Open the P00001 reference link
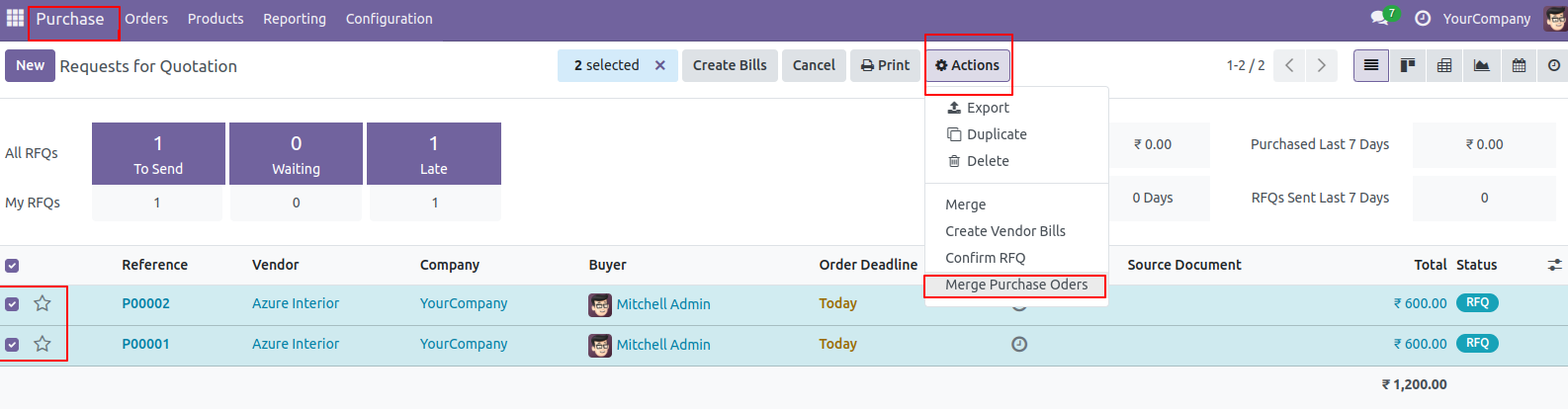The width and height of the screenshot is (1568, 409). [146, 344]
